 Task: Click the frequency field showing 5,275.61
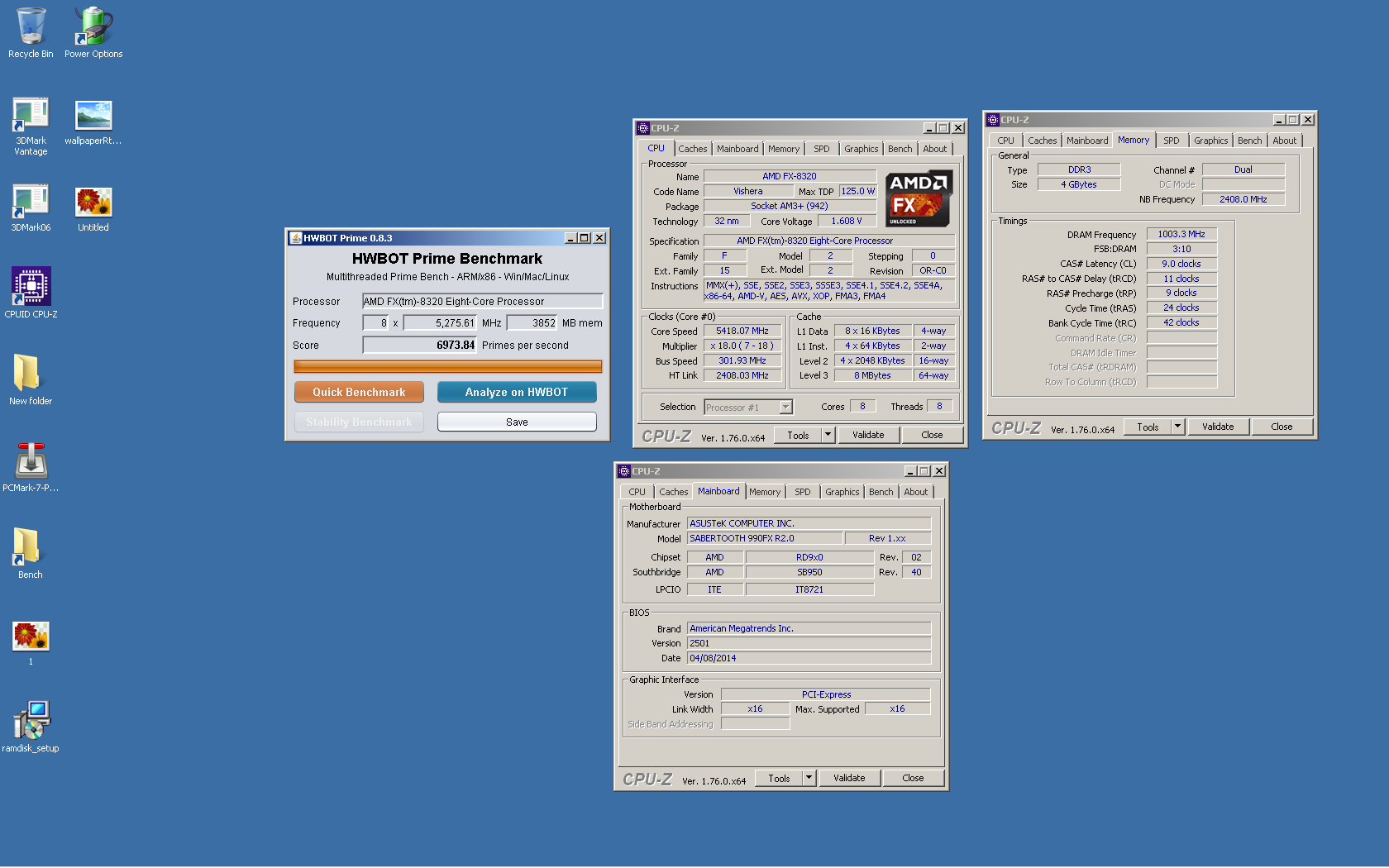click(440, 323)
